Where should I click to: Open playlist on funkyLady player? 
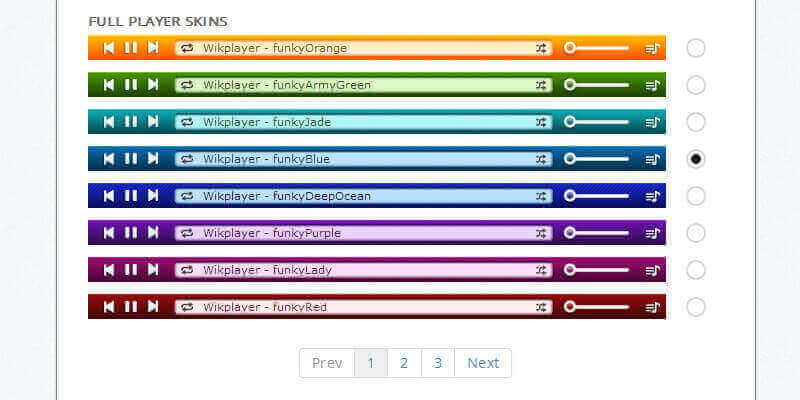pos(653,270)
